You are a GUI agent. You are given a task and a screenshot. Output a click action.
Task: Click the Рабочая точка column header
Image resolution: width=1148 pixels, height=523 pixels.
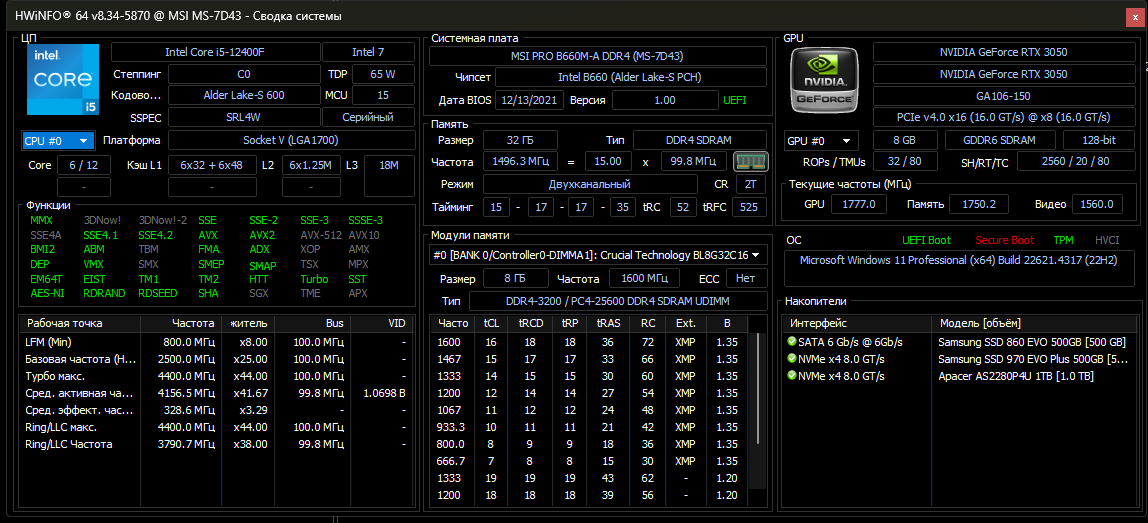81,323
